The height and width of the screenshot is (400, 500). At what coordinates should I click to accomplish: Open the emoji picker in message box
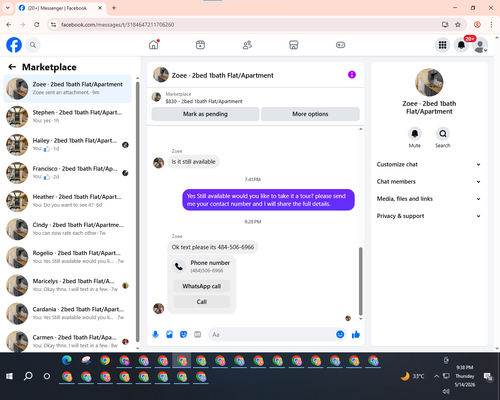pyautogui.click(x=340, y=334)
